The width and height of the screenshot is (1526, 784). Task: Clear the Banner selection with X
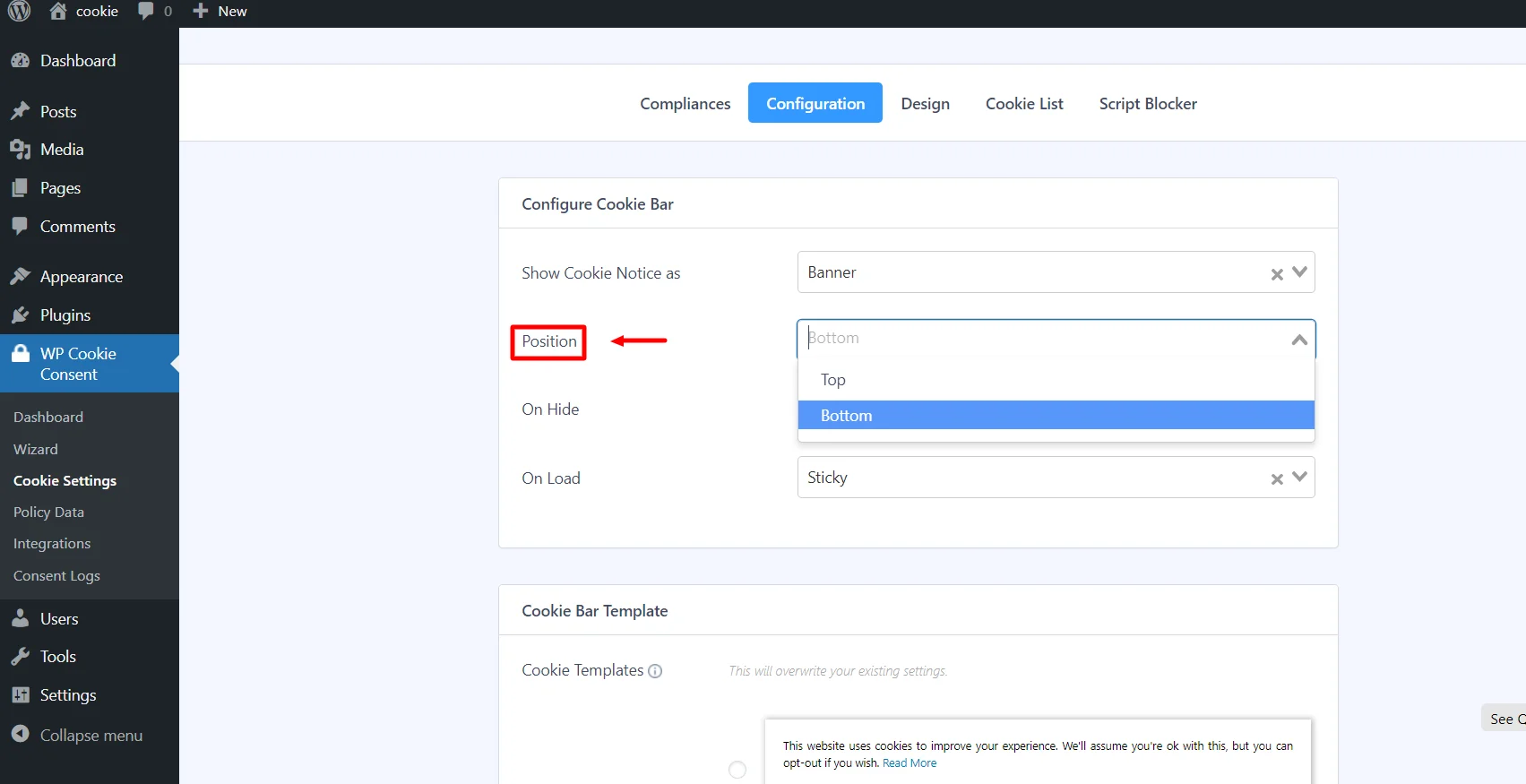1277,274
